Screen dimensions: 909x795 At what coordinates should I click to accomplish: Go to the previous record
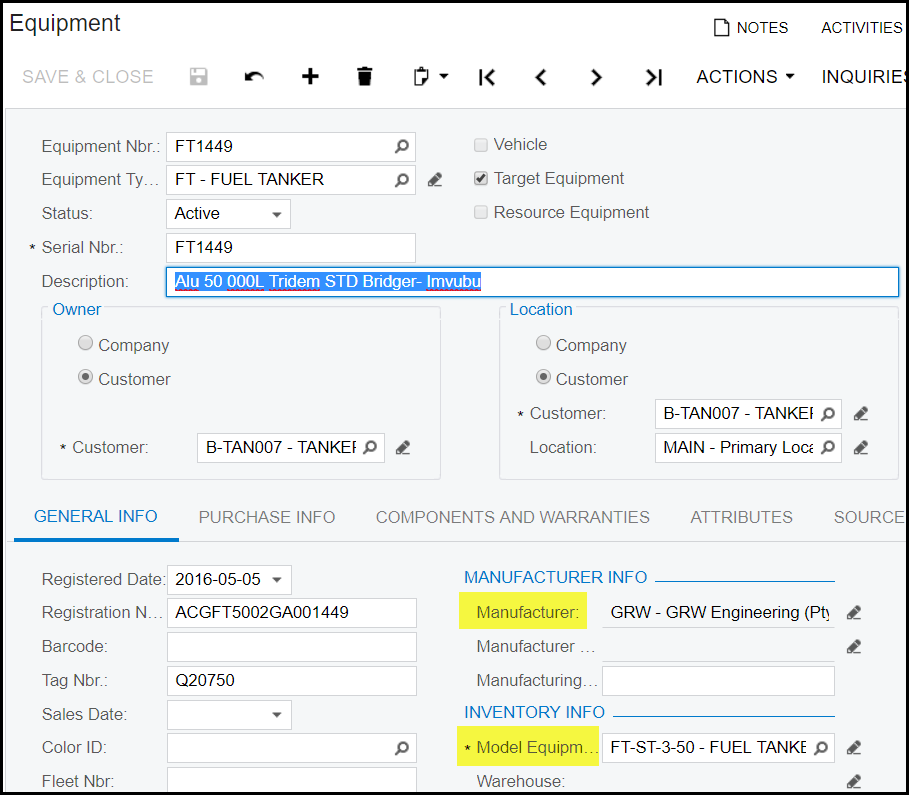[541, 77]
